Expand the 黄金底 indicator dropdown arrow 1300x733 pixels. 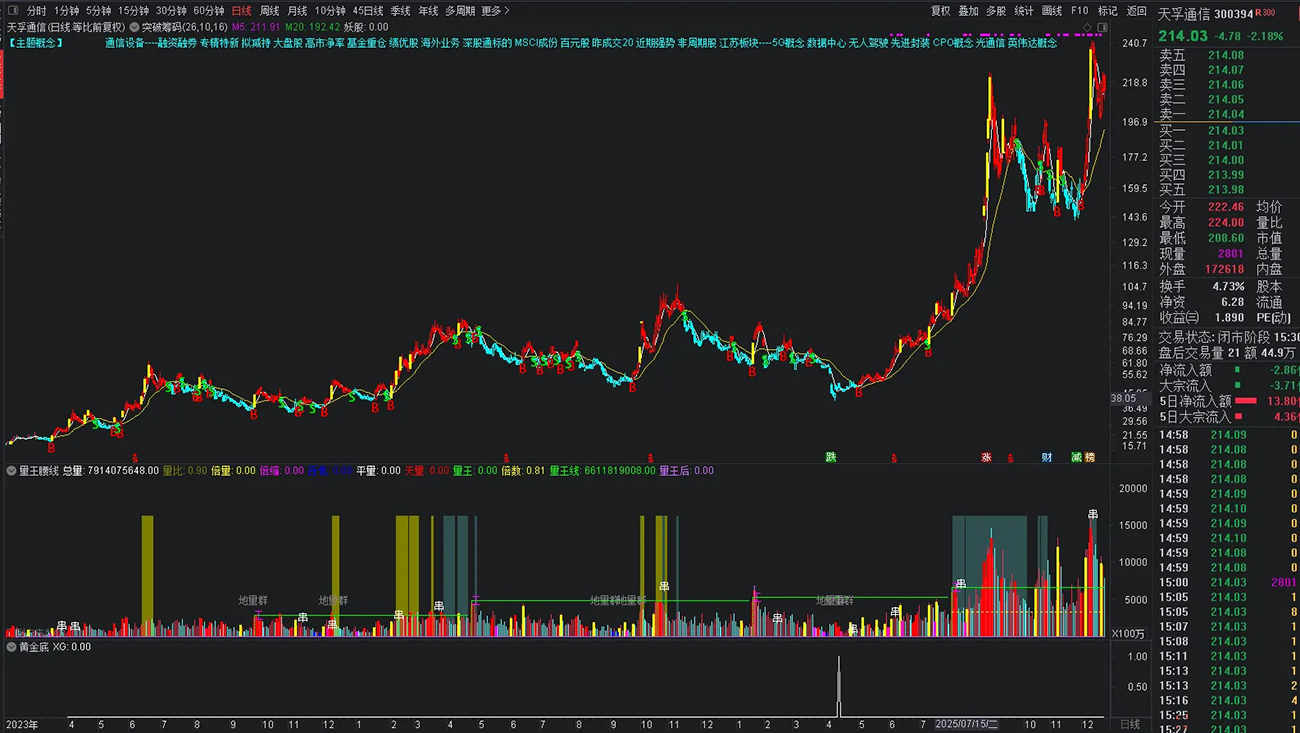12,647
